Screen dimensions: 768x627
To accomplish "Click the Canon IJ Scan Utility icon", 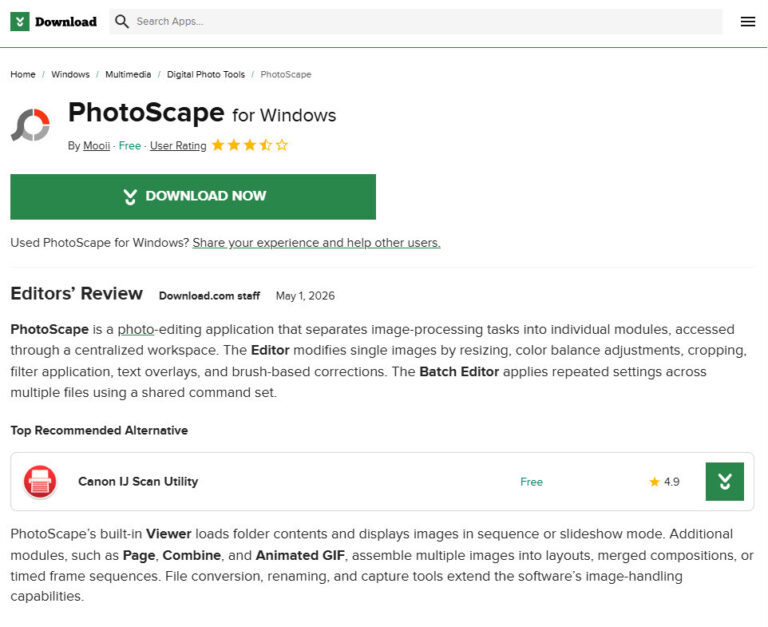I will 40,482.
